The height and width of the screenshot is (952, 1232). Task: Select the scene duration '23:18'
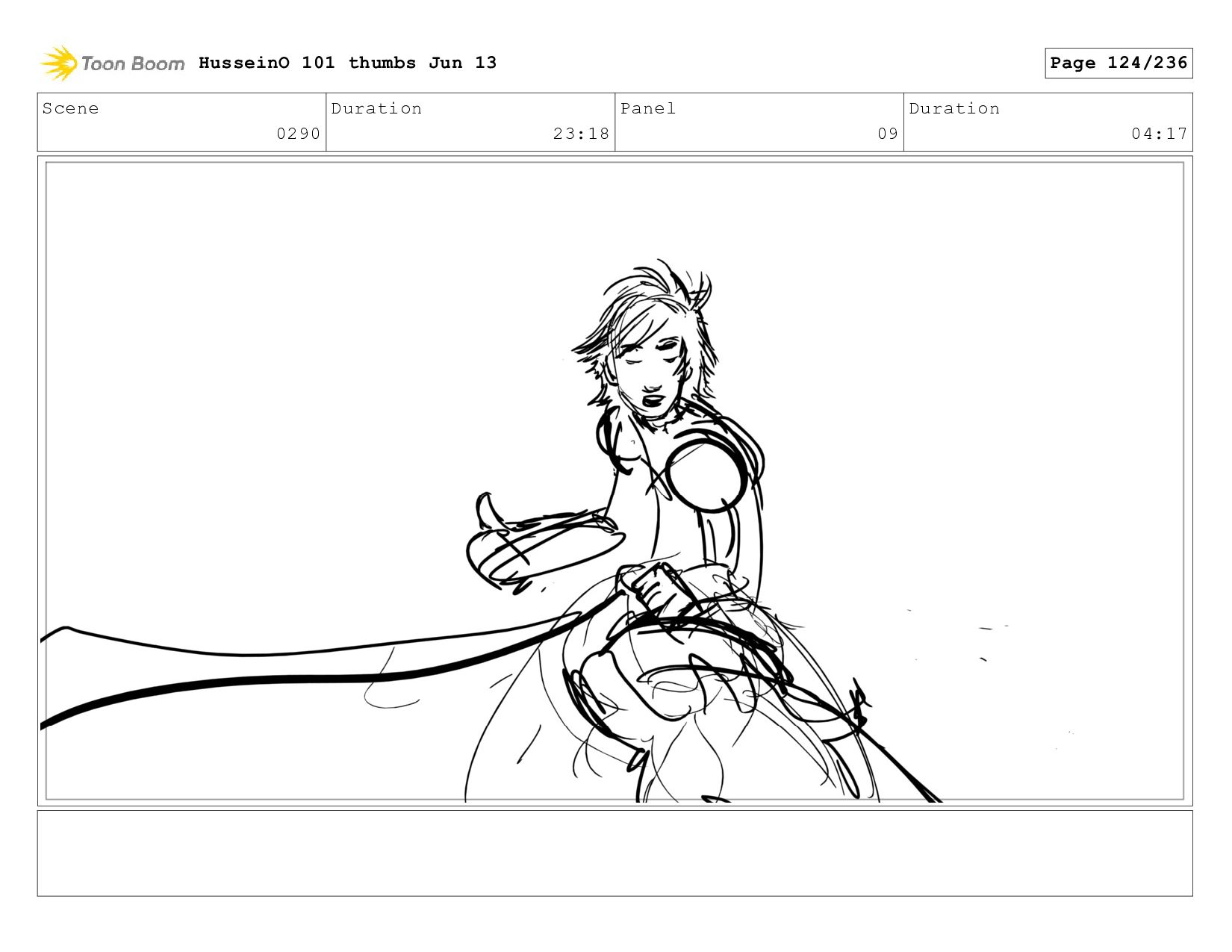(581, 134)
